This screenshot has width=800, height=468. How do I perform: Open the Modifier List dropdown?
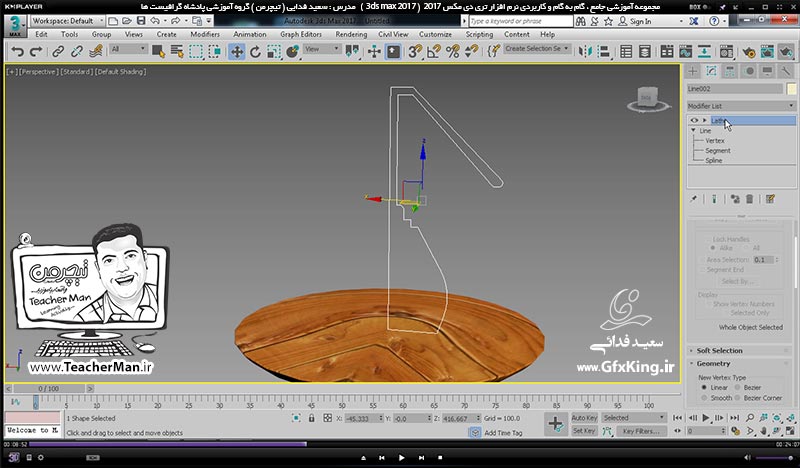pyautogui.click(x=741, y=106)
